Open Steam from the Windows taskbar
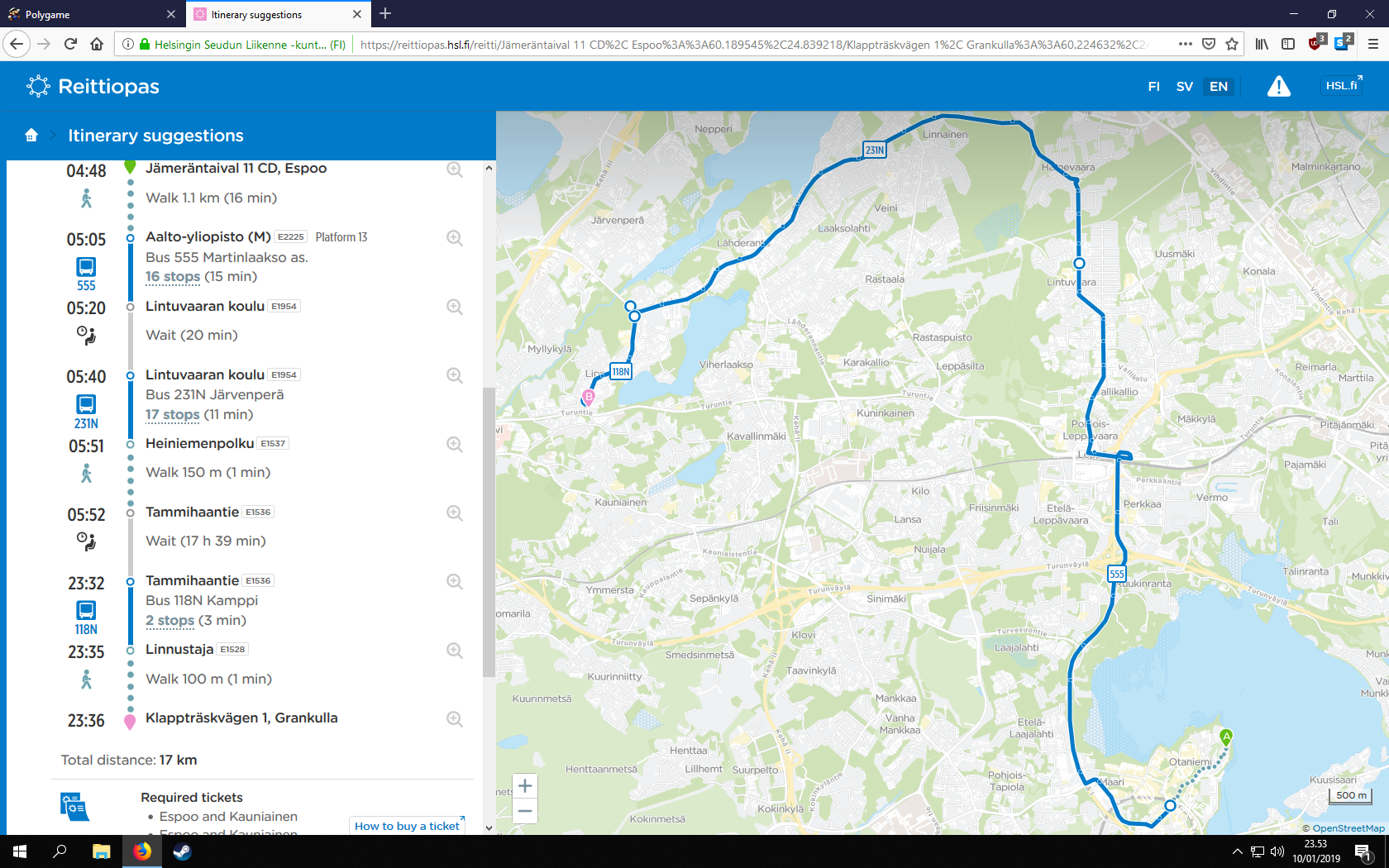 [x=182, y=851]
